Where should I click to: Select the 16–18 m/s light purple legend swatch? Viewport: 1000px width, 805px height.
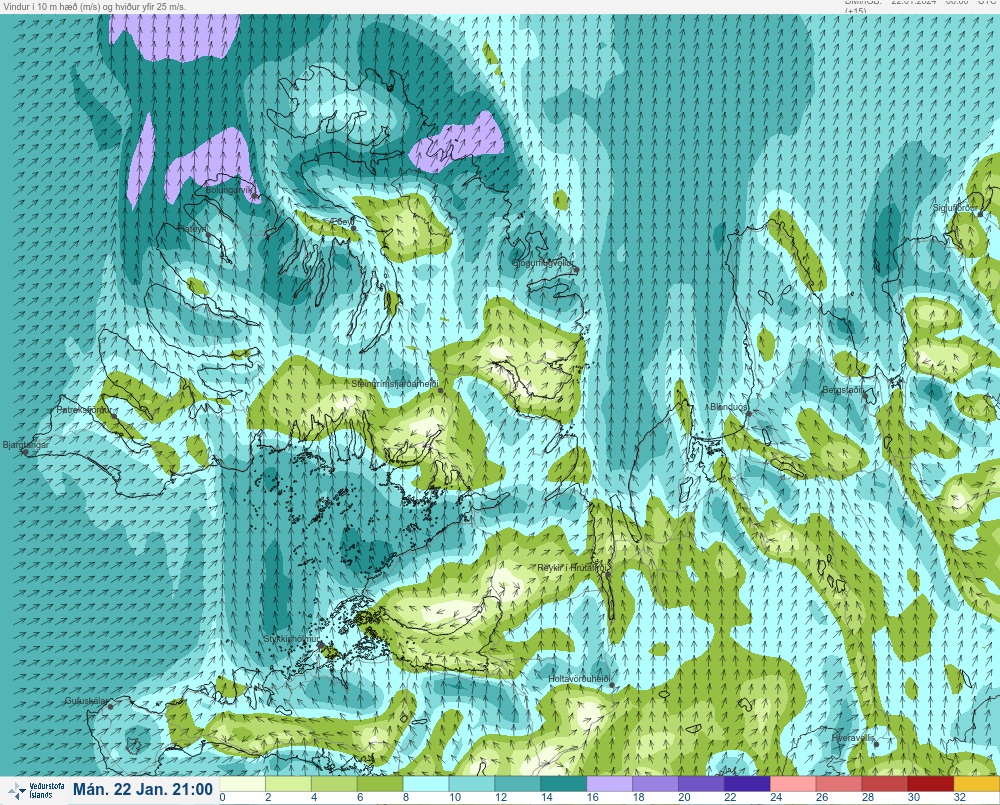click(x=610, y=784)
